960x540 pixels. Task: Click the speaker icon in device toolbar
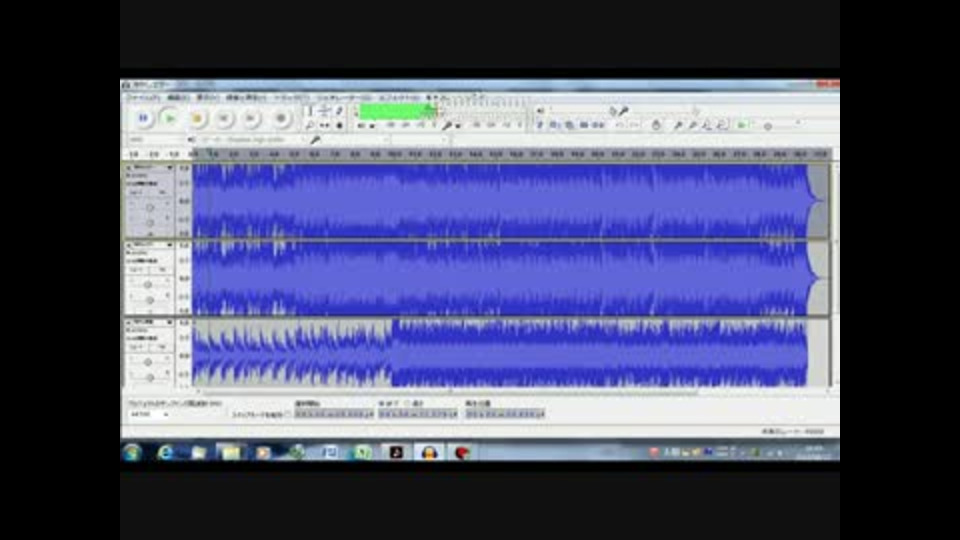click(192, 140)
